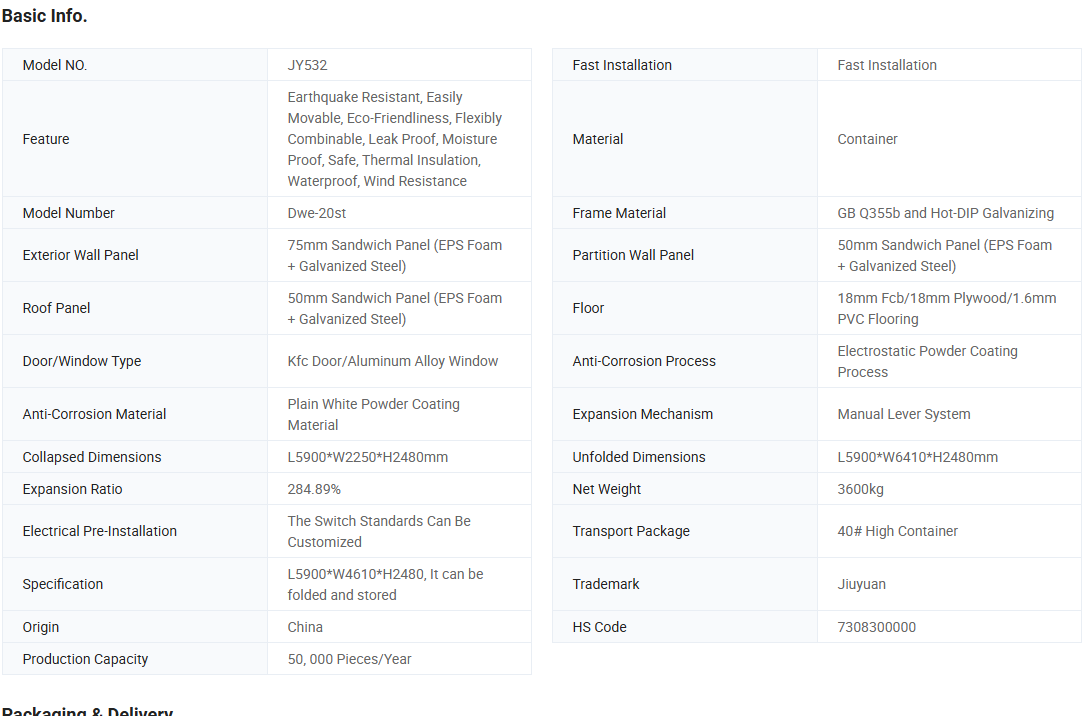Screen dimensions: 1088x716
Task: Select the Jiuyuan trademark value
Action: pyautogui.click(x=861, y=584)
